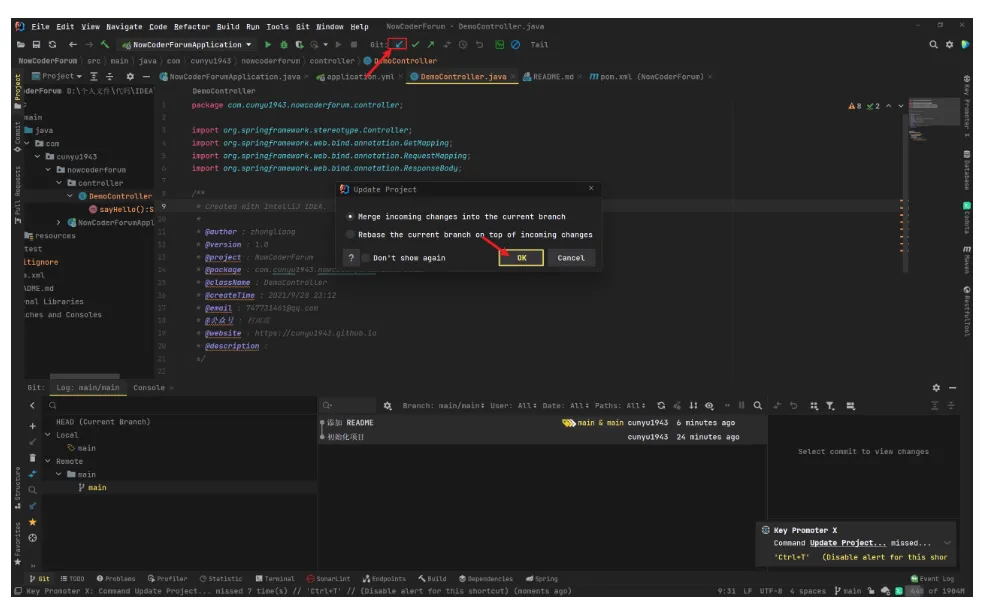Open Search Everywhere magnifier icon
Image resolution: width=984 pixels, height=616 pixels.
point(933,45)
